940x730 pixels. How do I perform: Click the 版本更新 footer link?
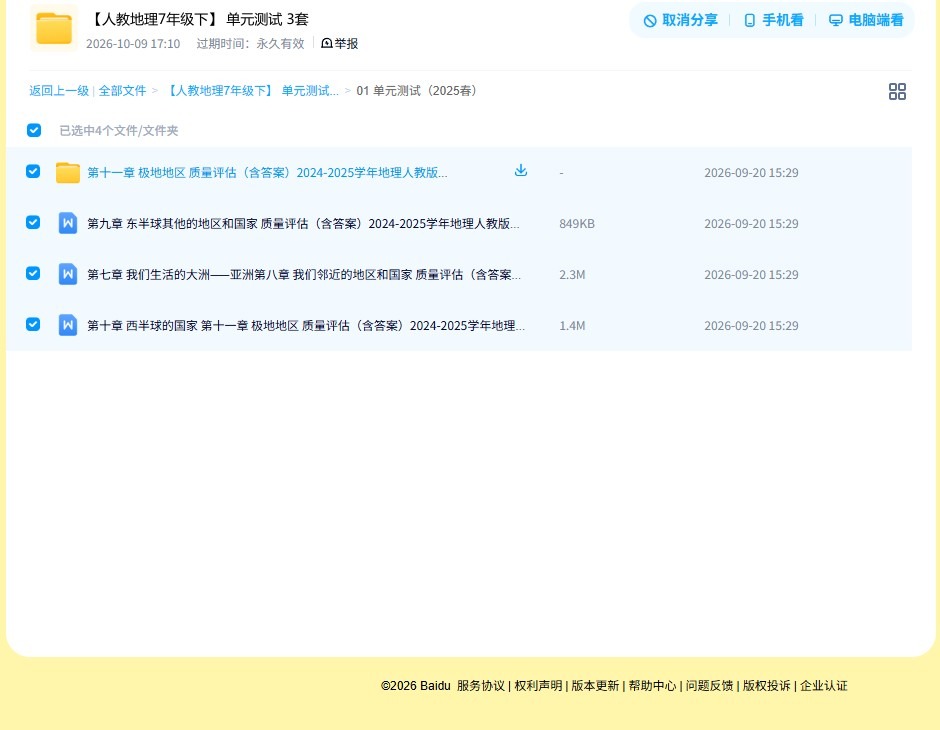[x=595, y=686]
